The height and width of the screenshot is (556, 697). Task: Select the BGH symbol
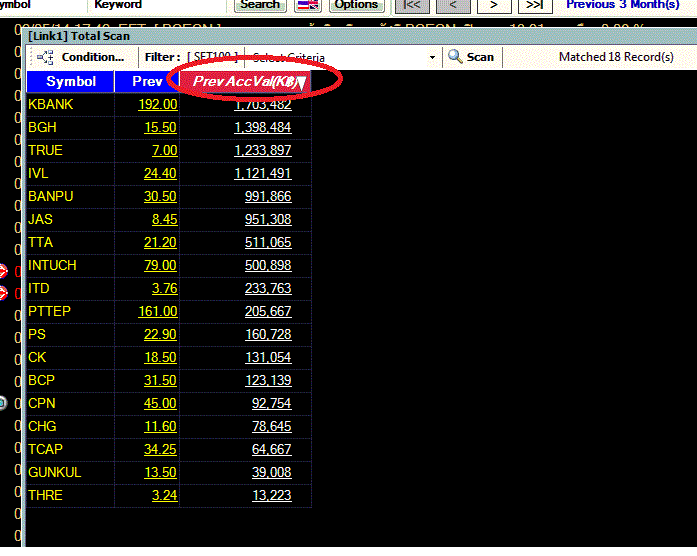(x=42, y=128)
